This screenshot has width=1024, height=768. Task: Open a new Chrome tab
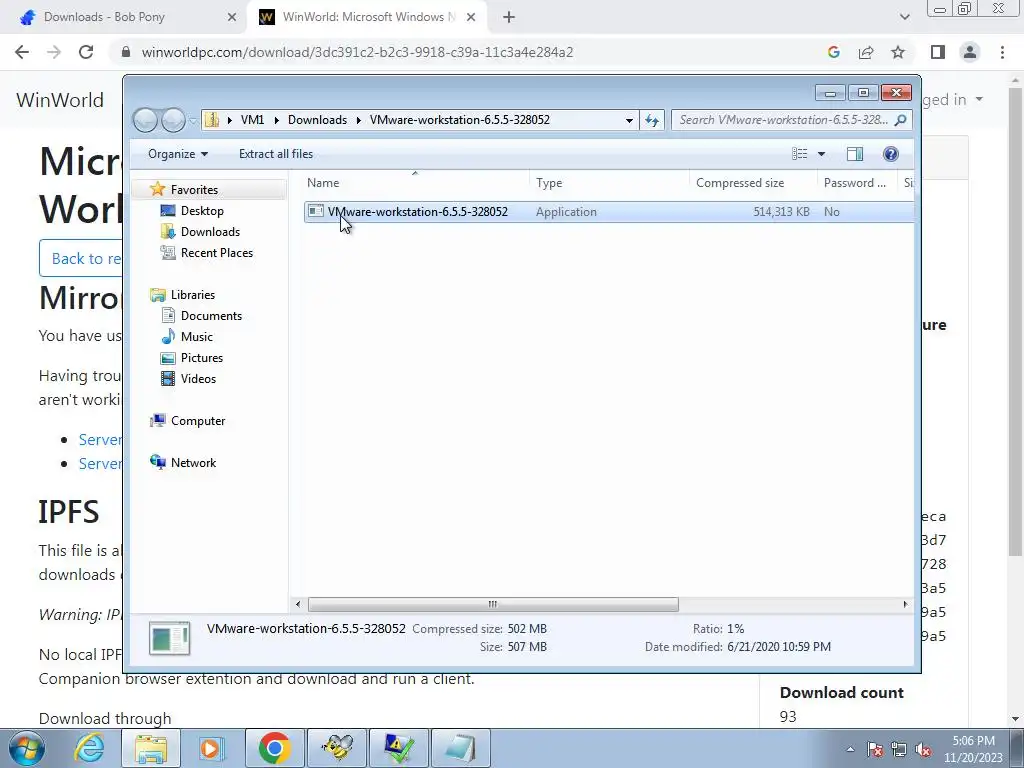pyautogui.click(x=509, y=18)
